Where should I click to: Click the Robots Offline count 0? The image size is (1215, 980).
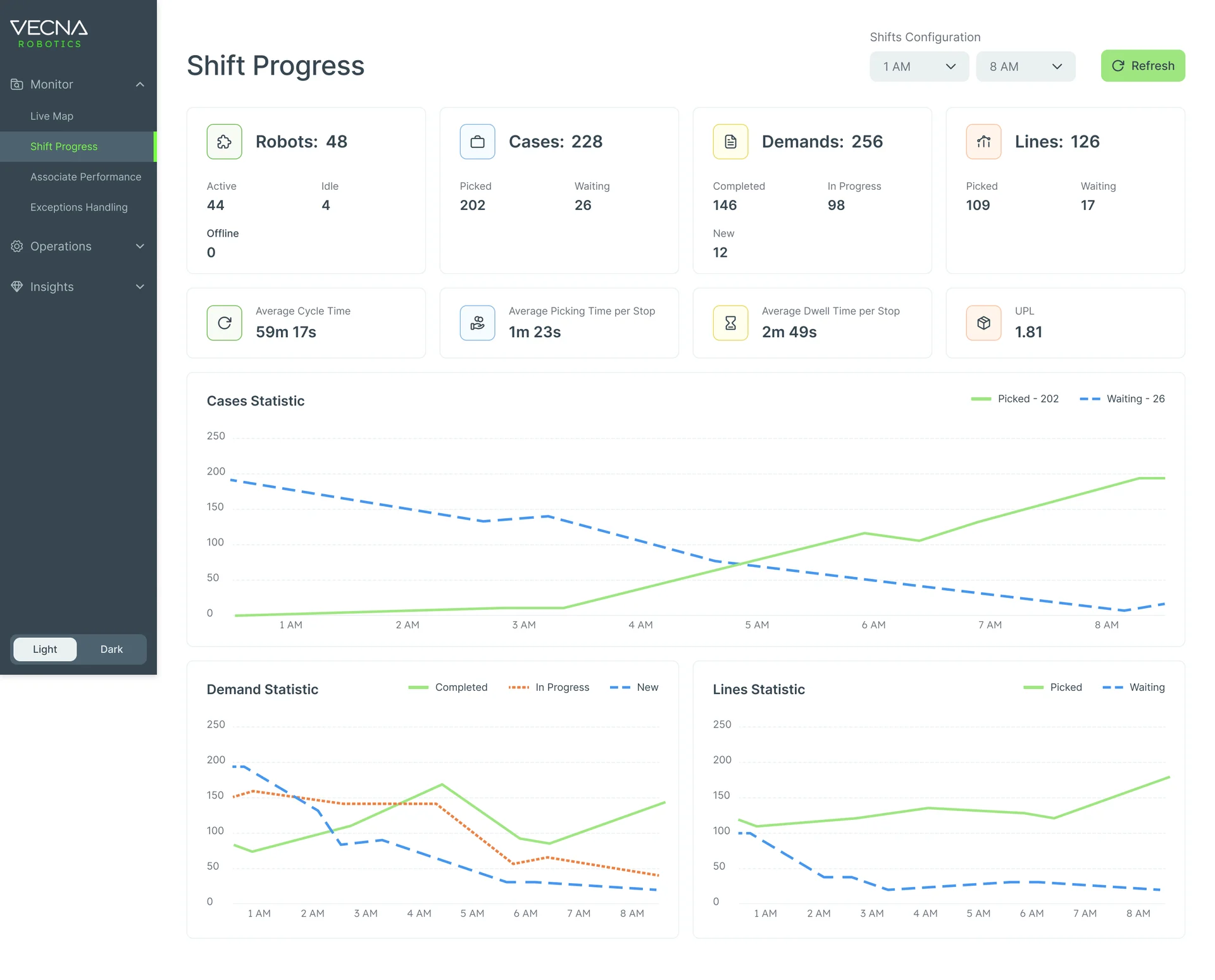click(x=211, y=252)
